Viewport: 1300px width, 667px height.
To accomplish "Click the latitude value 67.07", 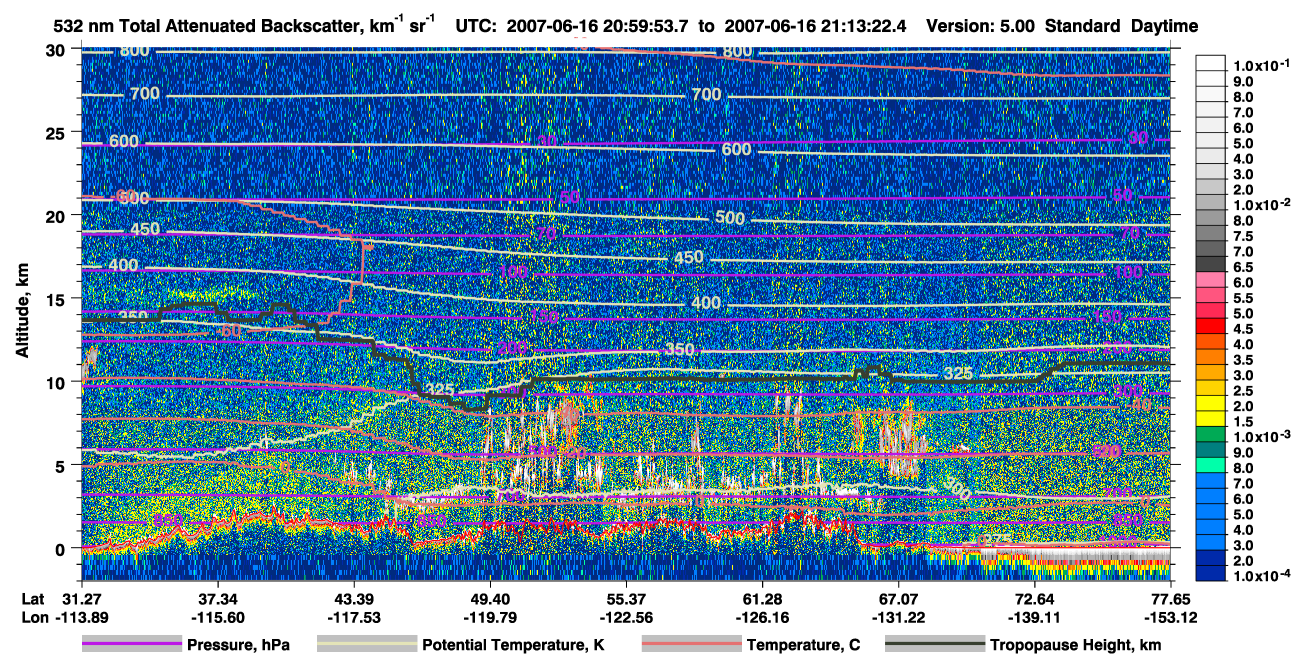I will click(898, 597).
